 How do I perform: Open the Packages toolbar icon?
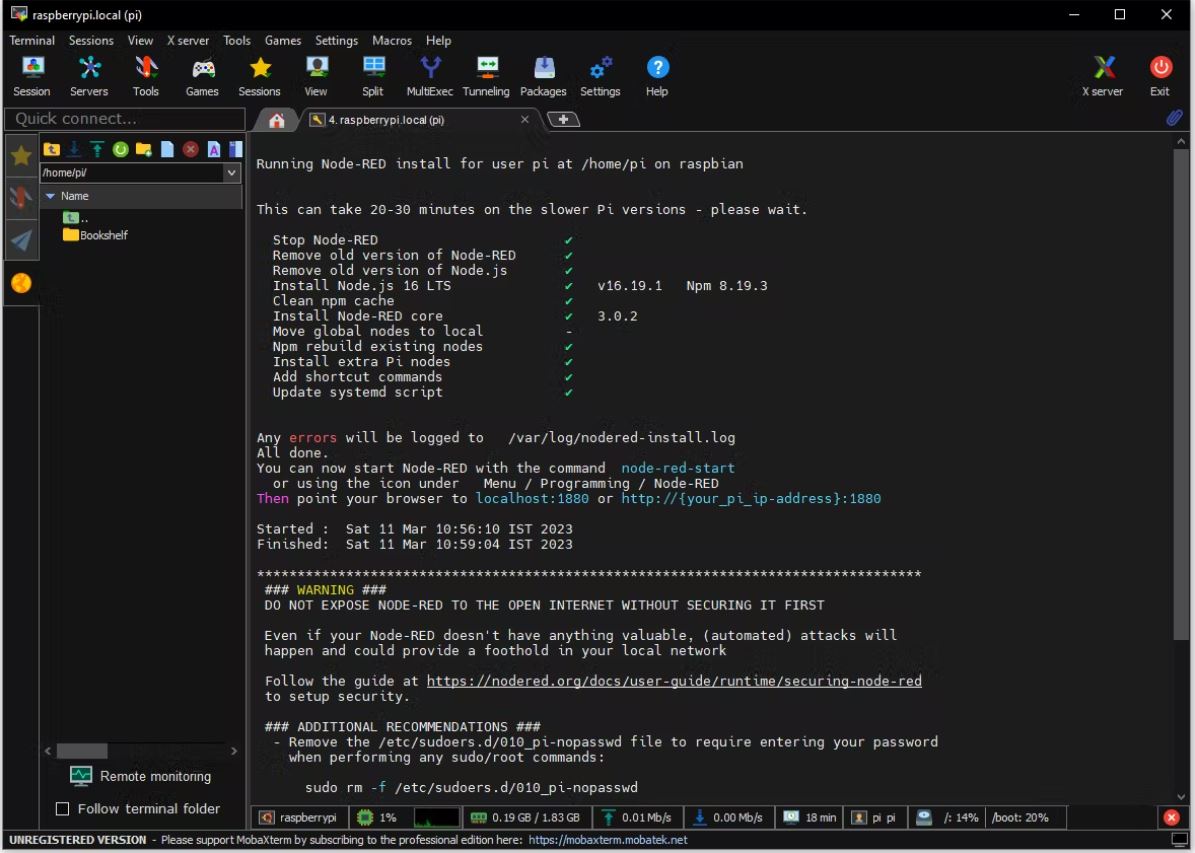(543, 76)
